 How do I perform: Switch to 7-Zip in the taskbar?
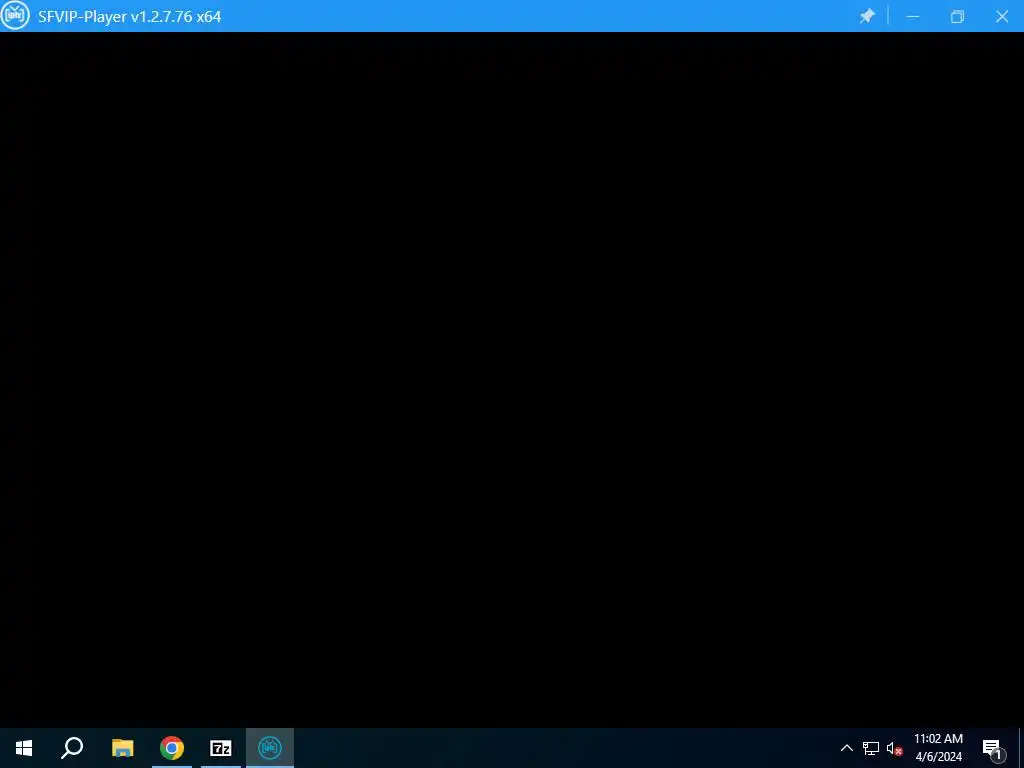pos(221,748)
